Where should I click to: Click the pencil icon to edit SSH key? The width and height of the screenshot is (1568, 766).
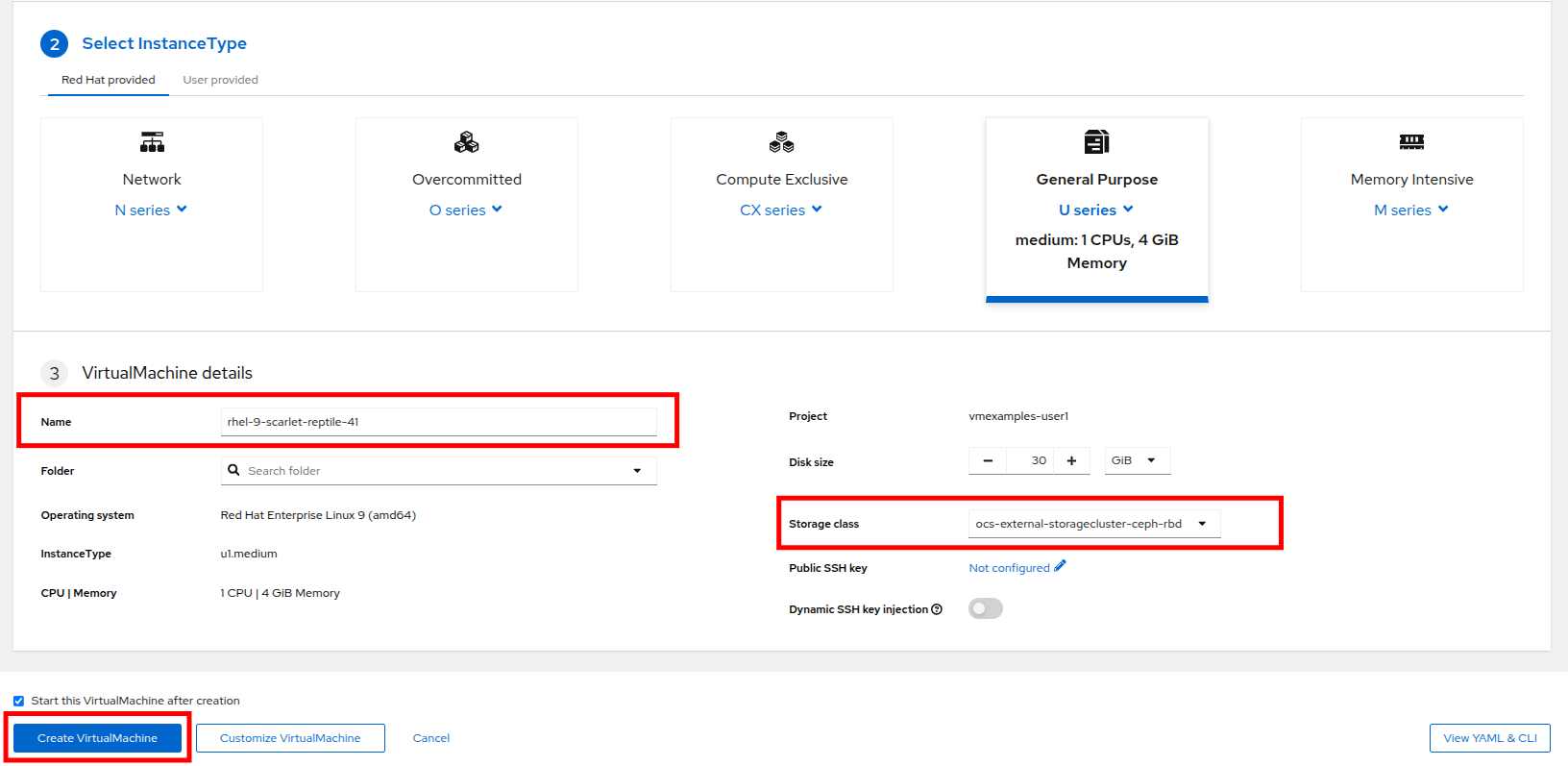[1060, 567]
